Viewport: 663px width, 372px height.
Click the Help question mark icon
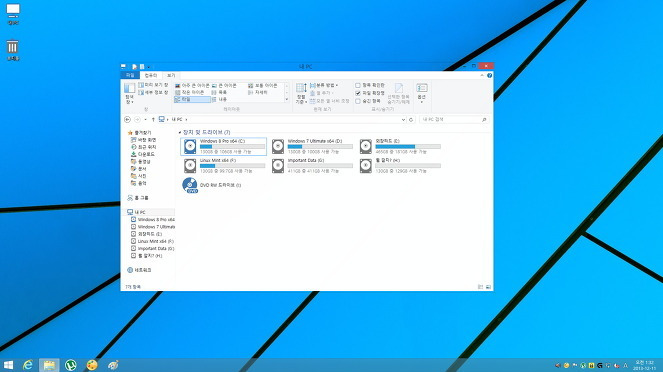pyautogui.click(x=489, y=75)
